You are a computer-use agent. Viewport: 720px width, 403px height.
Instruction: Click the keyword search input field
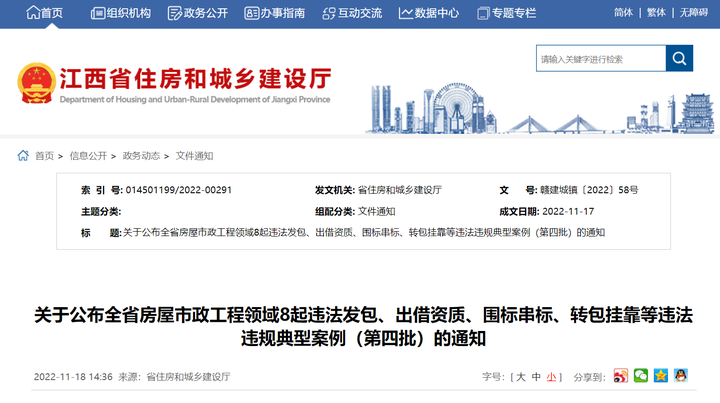pyautogui.click(x=601, y=58)
